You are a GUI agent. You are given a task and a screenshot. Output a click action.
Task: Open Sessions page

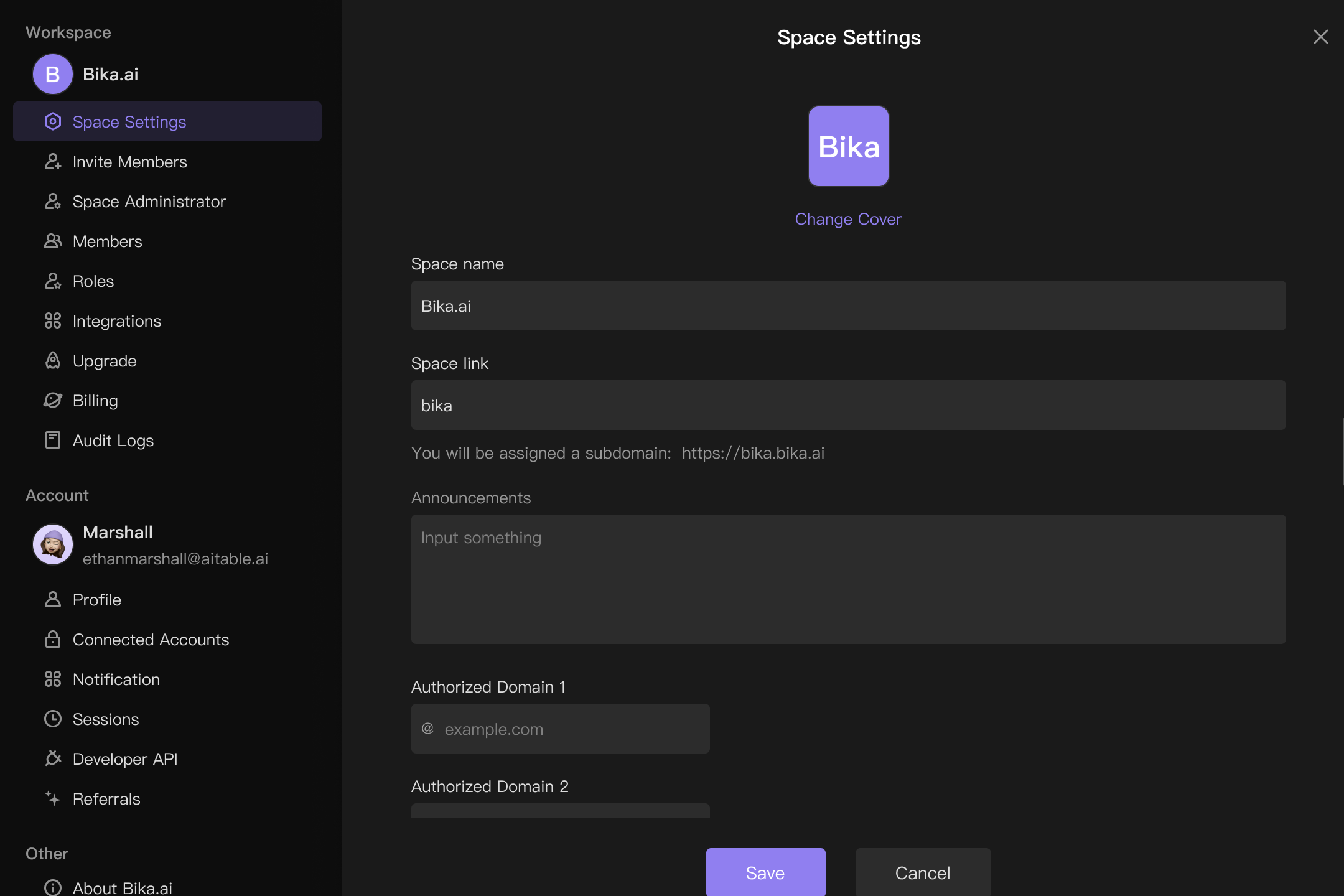tap(167, 719)
